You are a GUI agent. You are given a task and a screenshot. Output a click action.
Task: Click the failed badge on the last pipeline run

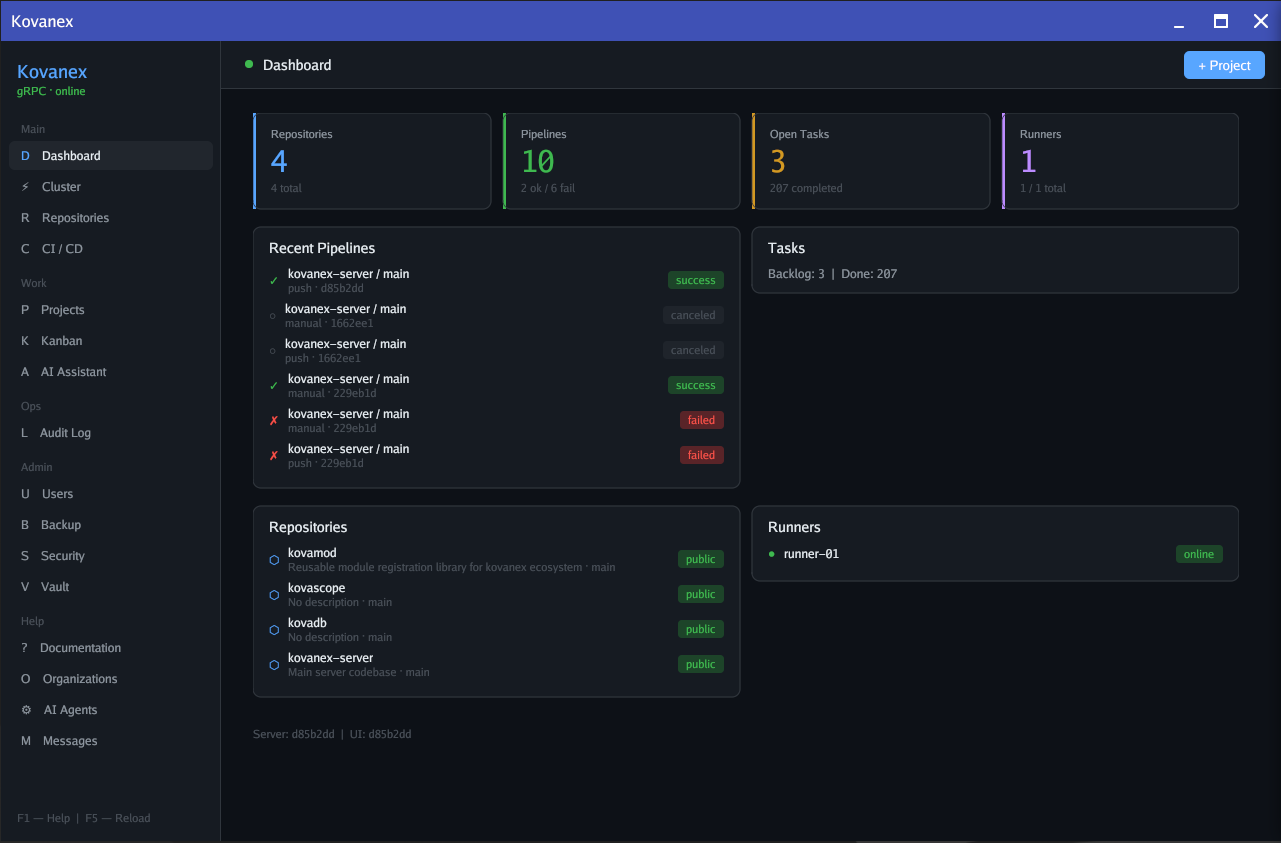(701, 454)
